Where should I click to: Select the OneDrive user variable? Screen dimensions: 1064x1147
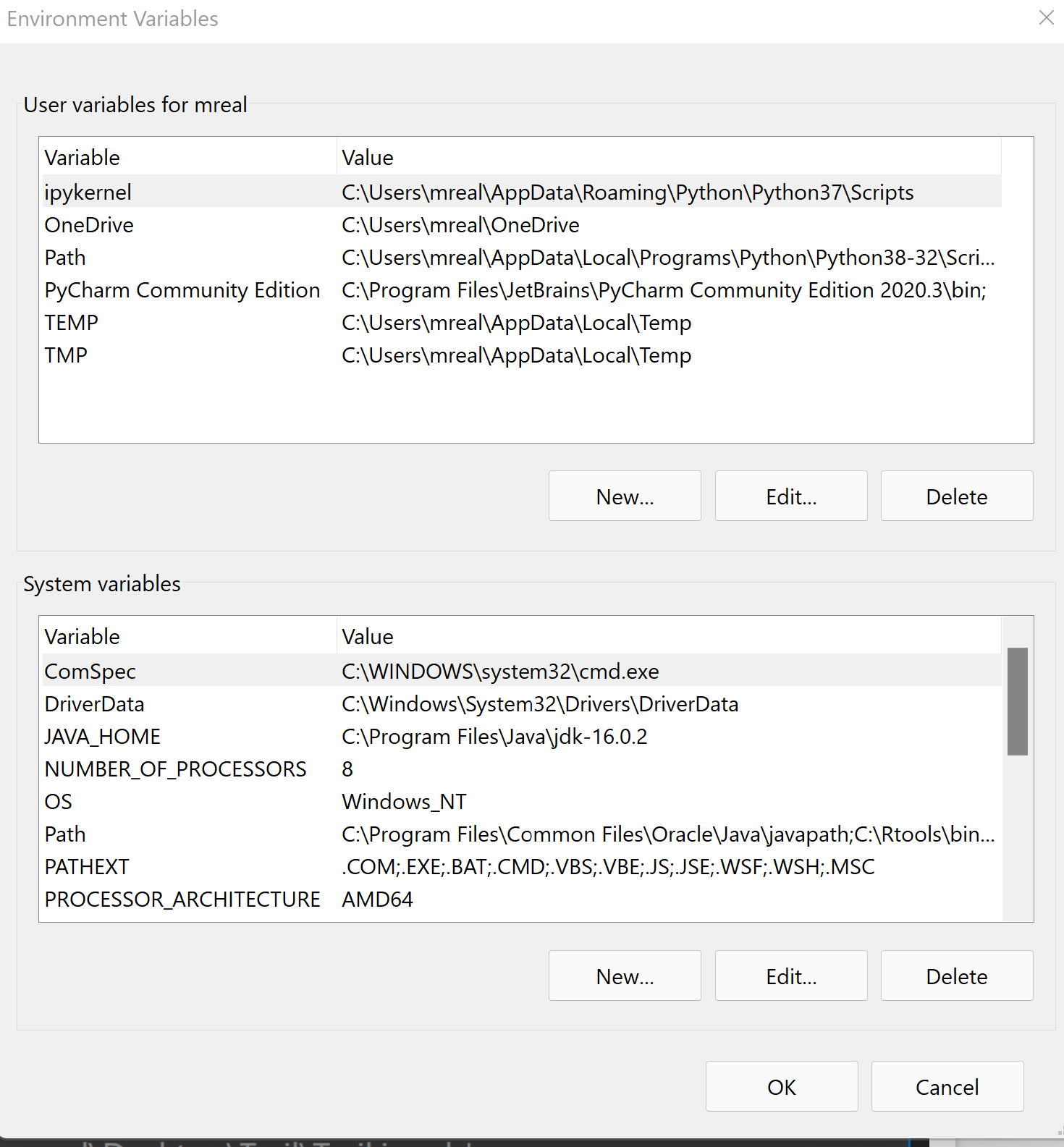pos(89,225)
